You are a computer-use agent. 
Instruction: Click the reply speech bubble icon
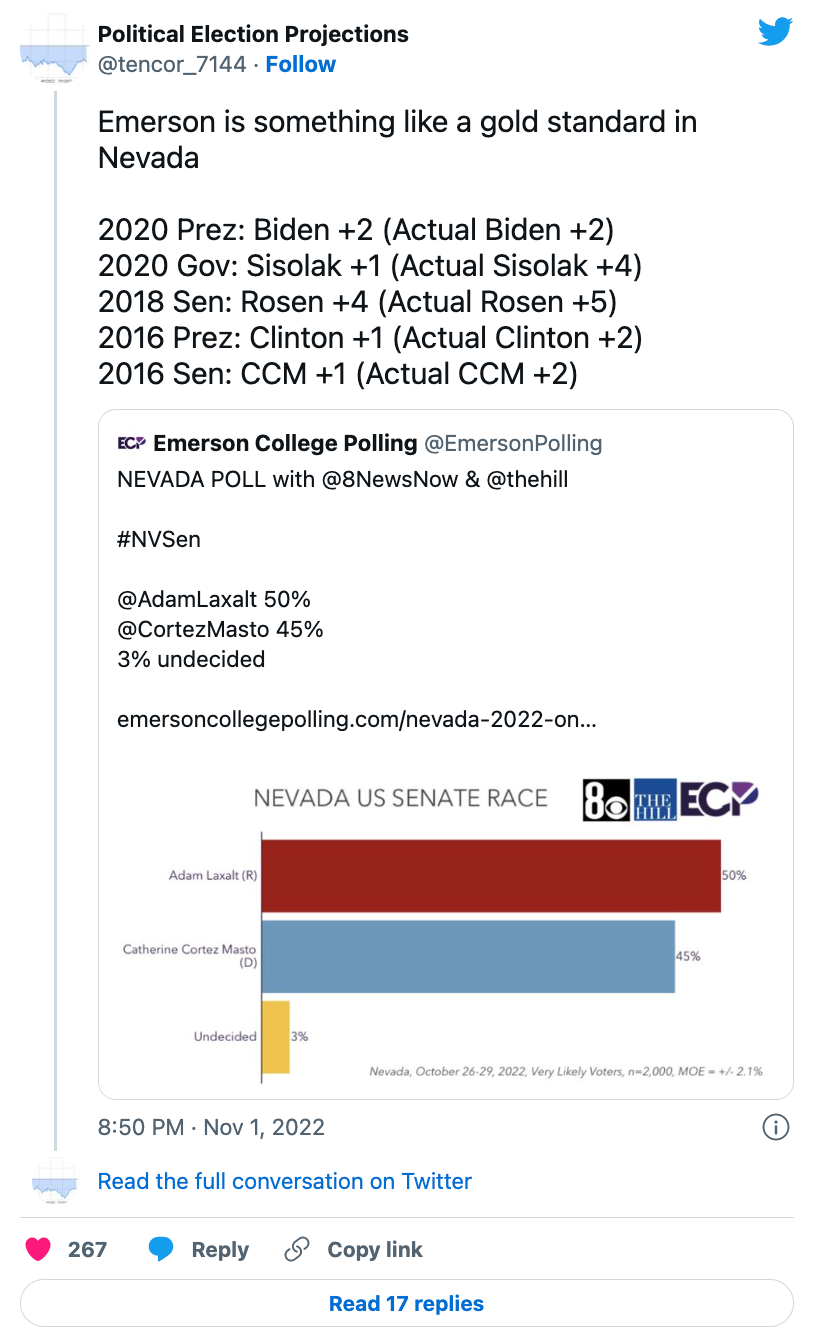(x=161, y=1249)
